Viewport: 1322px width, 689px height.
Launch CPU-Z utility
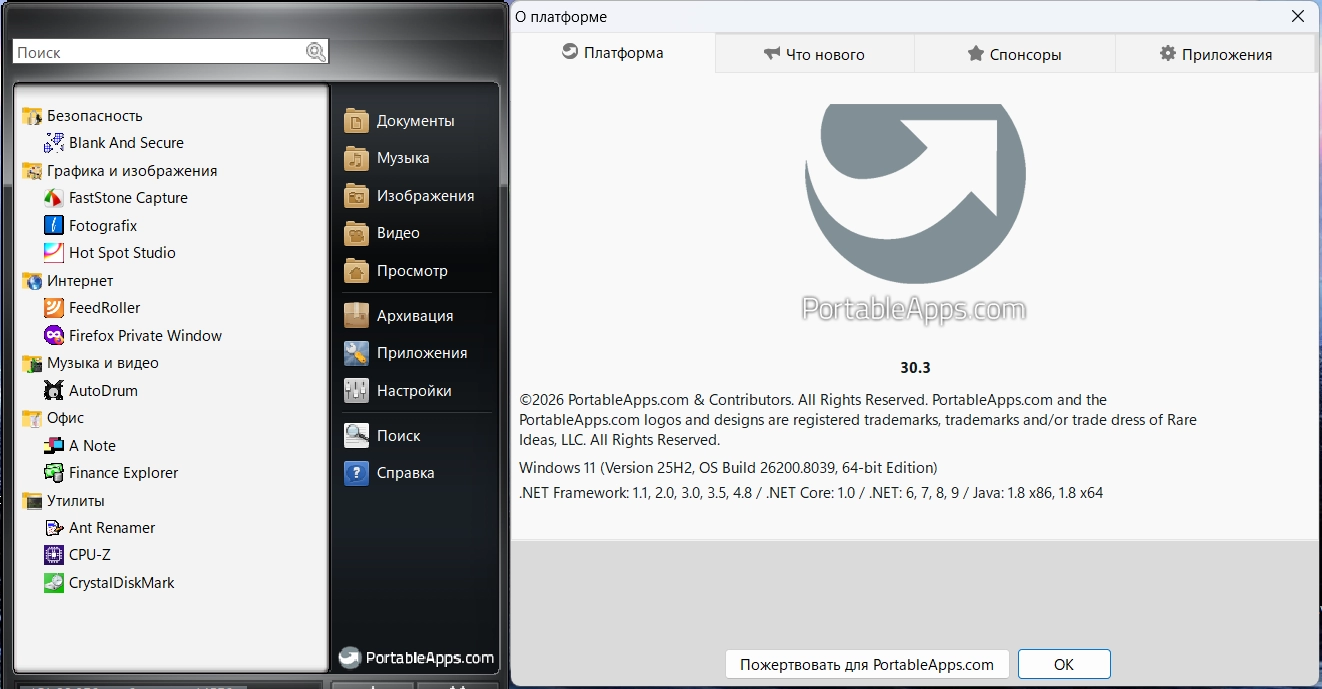click(x=77, y=555)
